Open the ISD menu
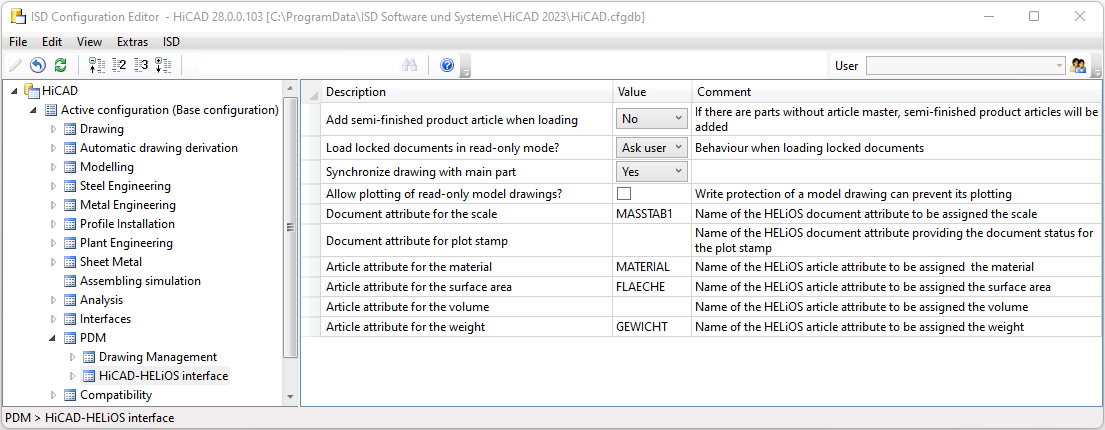The width and height of the screenshot is (1105, 430). (x=171, y=42)
